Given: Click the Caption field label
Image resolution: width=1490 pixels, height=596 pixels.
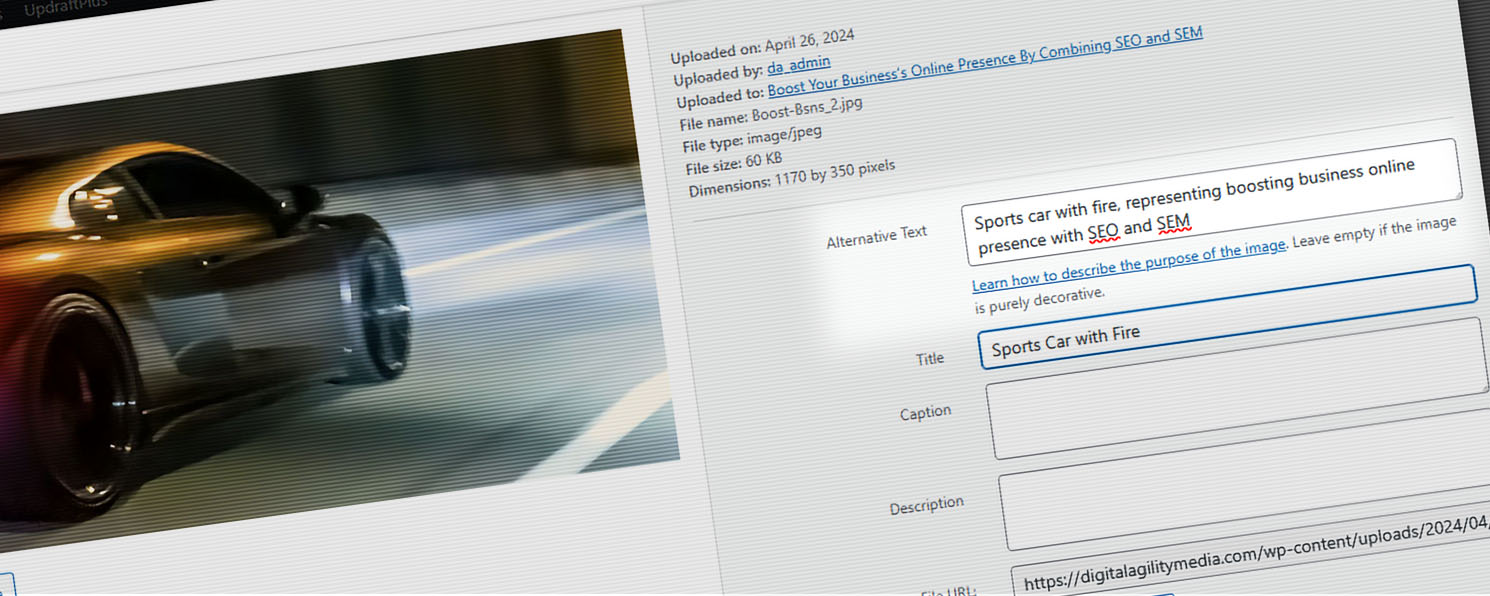Looking at the screenshot, I should (x=925, y=412).
